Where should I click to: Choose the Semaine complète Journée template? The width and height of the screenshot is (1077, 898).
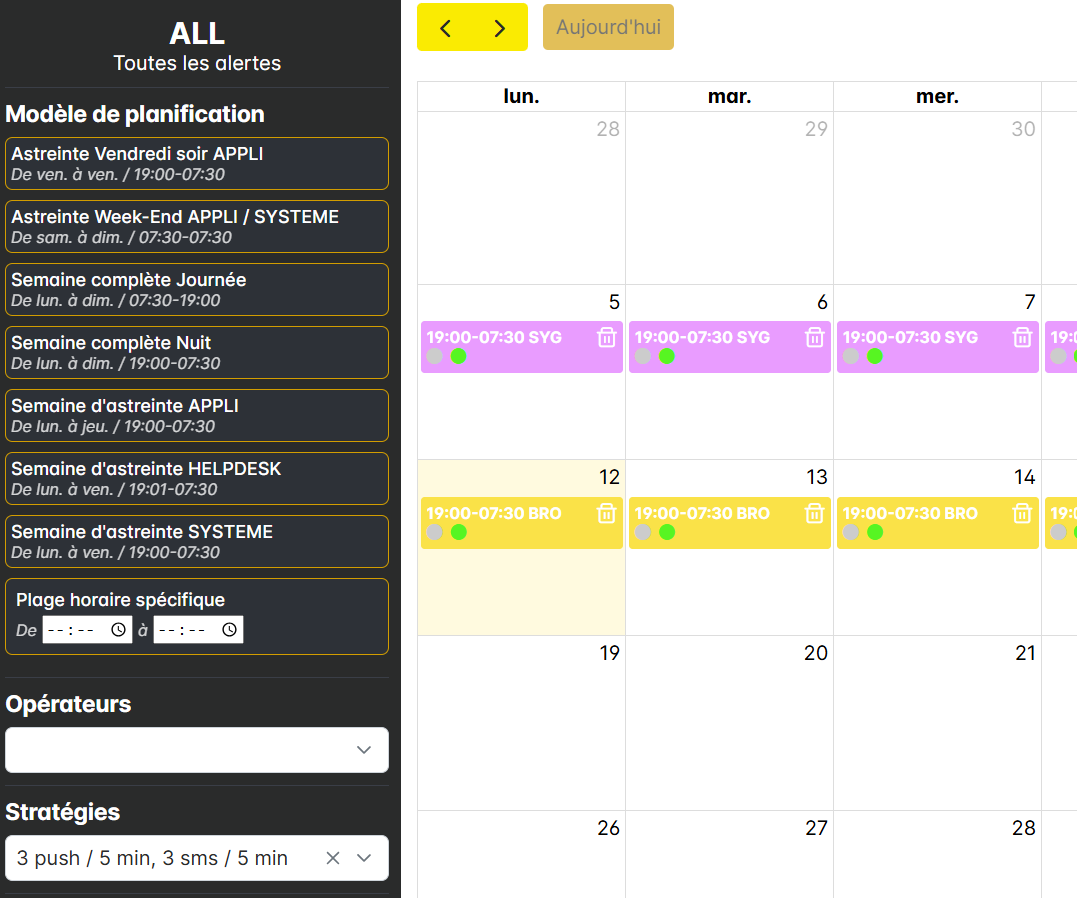[197, 289]
